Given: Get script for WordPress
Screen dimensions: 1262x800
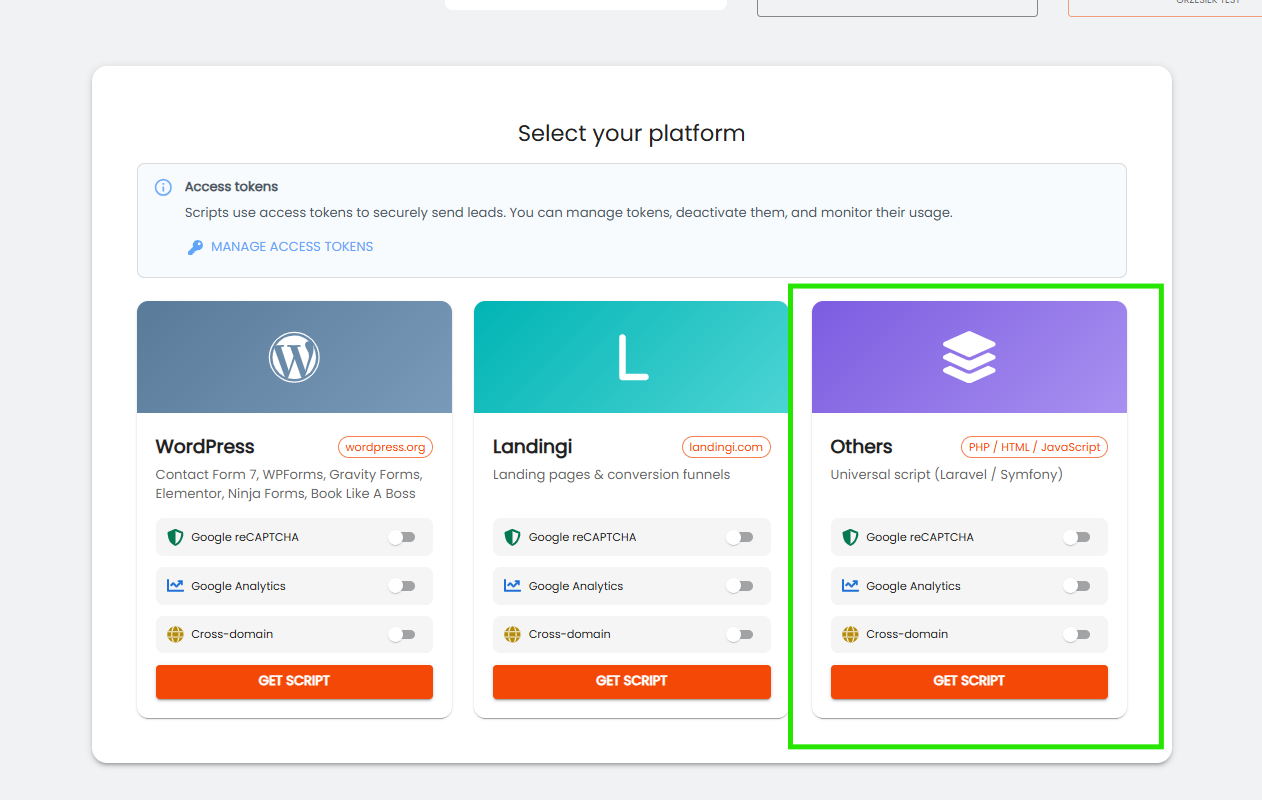Looking at the screenshot, I should pyautogui.click(x=294, y=681).
